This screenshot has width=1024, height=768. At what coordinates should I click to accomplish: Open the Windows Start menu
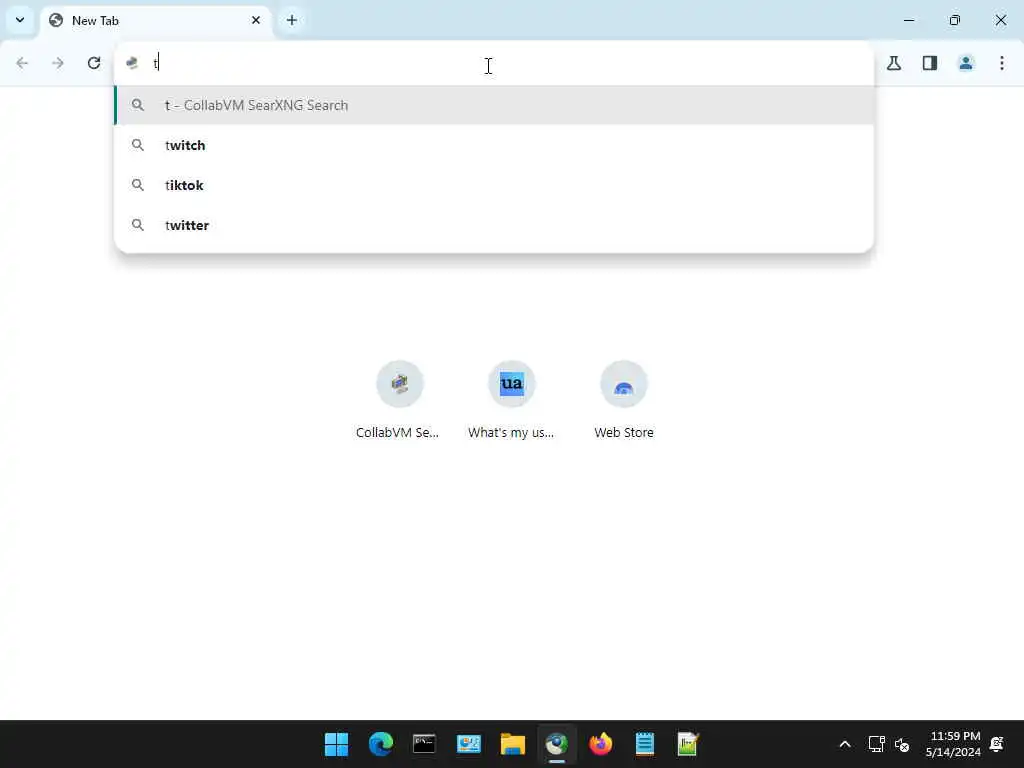336,744
